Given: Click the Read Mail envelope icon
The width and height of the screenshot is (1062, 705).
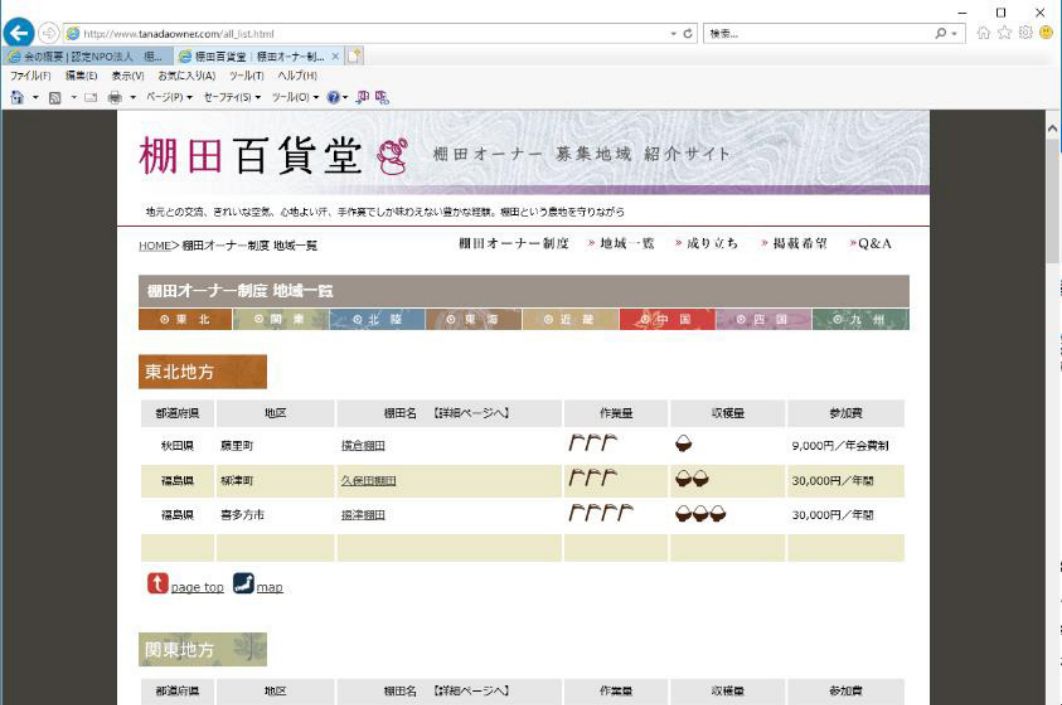Looking at the screenshot, I should (91, 98).
